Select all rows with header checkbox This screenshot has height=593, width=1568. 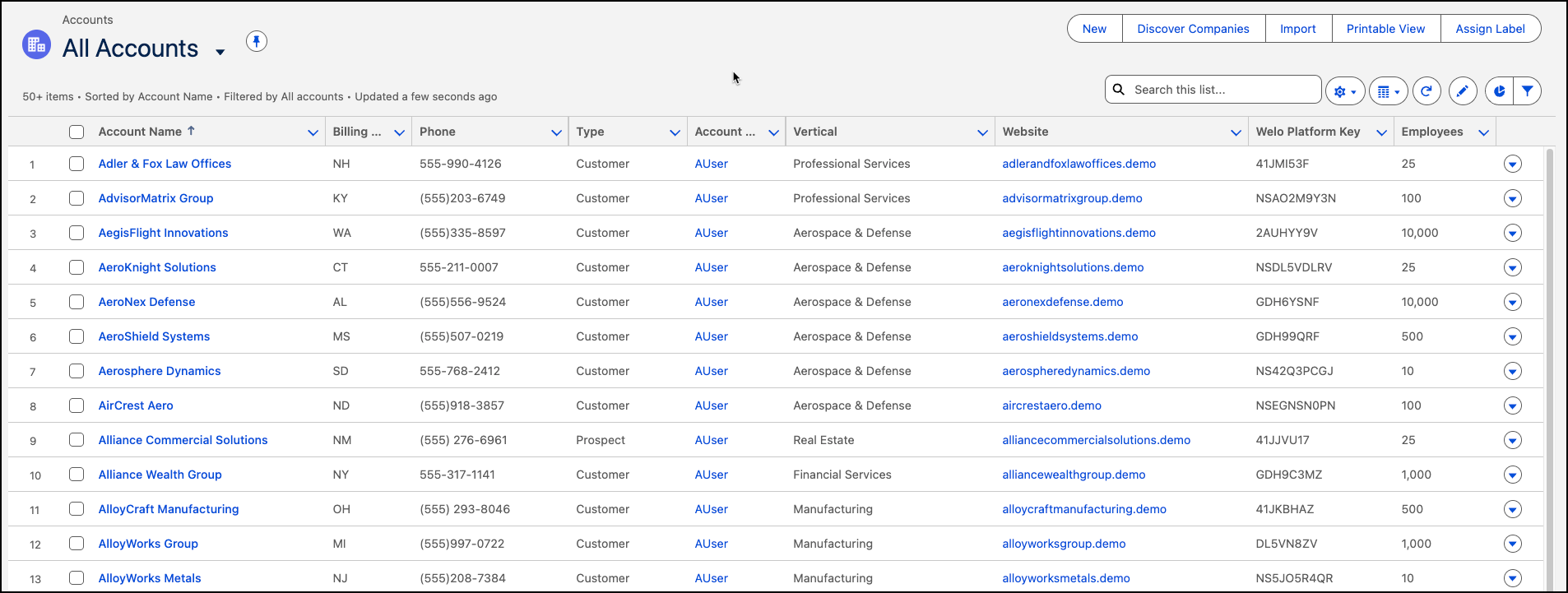coord(77,132)
